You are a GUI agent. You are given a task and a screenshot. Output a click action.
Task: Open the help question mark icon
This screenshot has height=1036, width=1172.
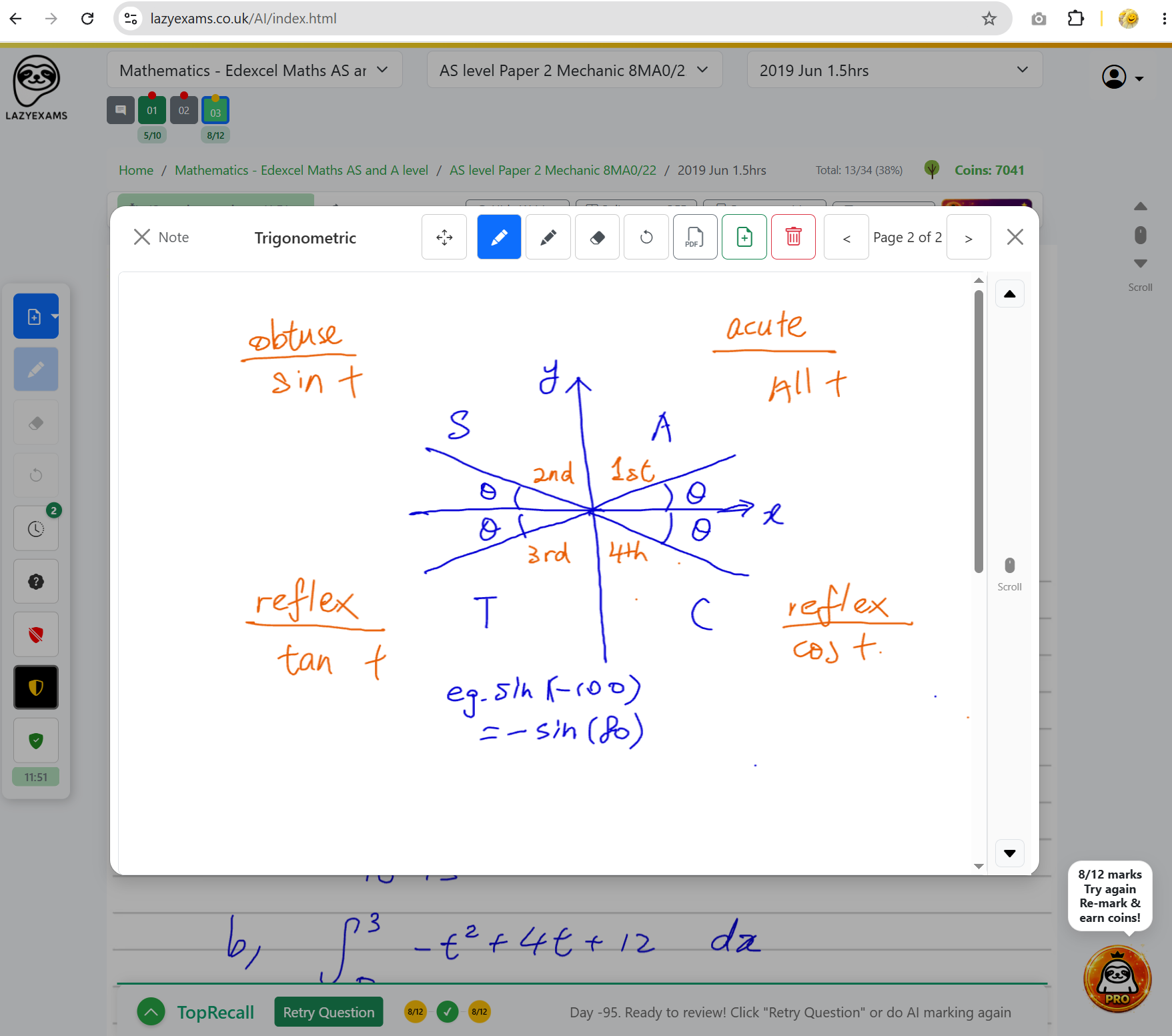(x=36, y=581)
